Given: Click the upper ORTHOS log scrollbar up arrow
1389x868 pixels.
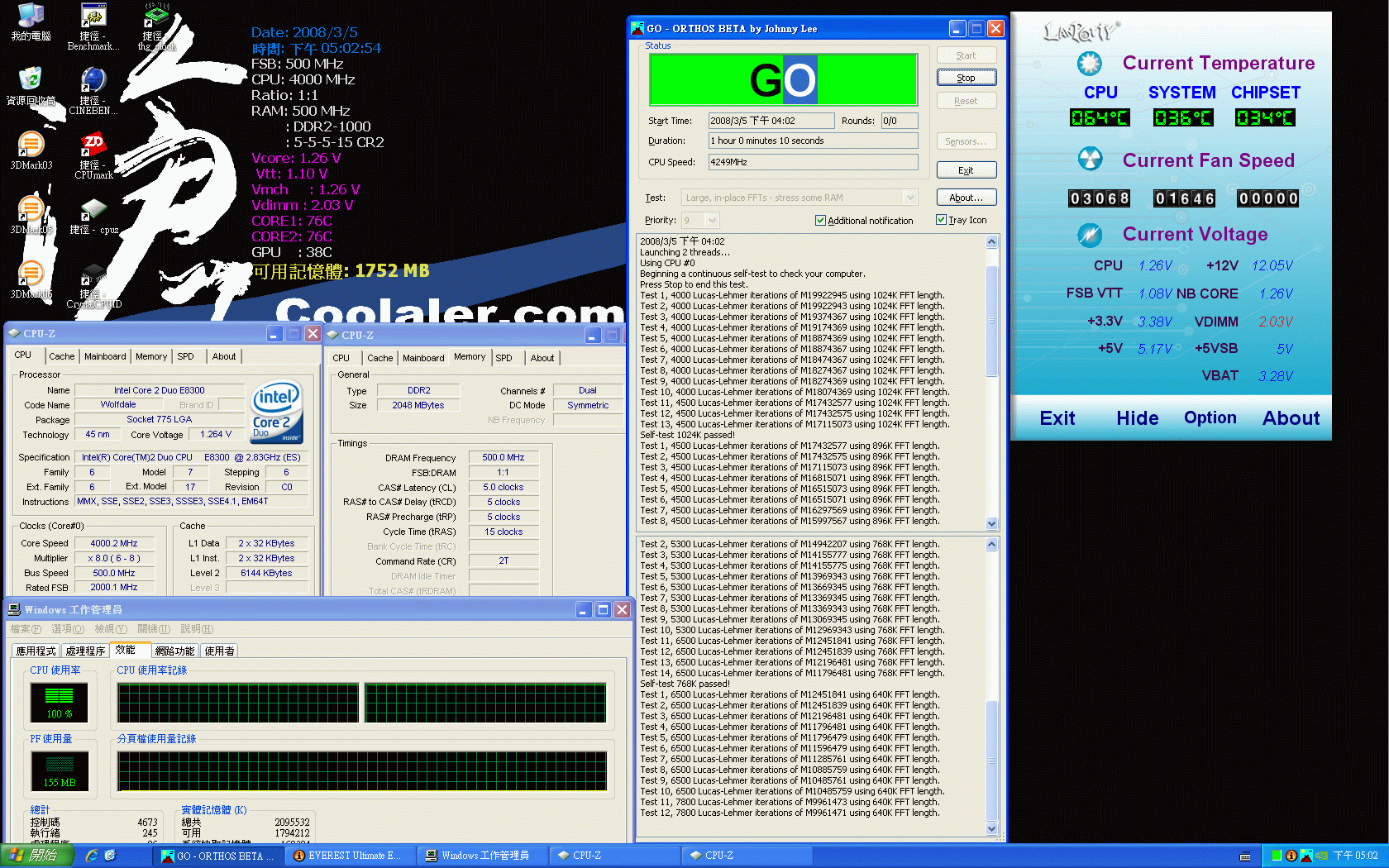Looking at the screenshot, I should pyautogui.click(x=991, y=242).
